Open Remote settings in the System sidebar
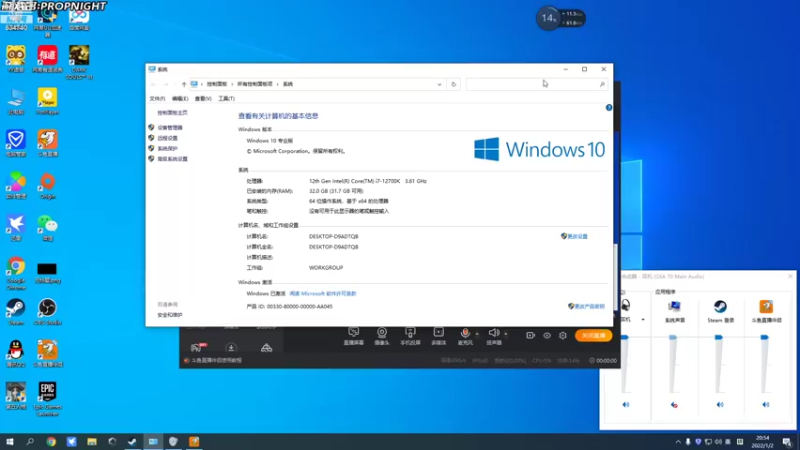Screen dimensions: 800x450 [x=167, y=138]
